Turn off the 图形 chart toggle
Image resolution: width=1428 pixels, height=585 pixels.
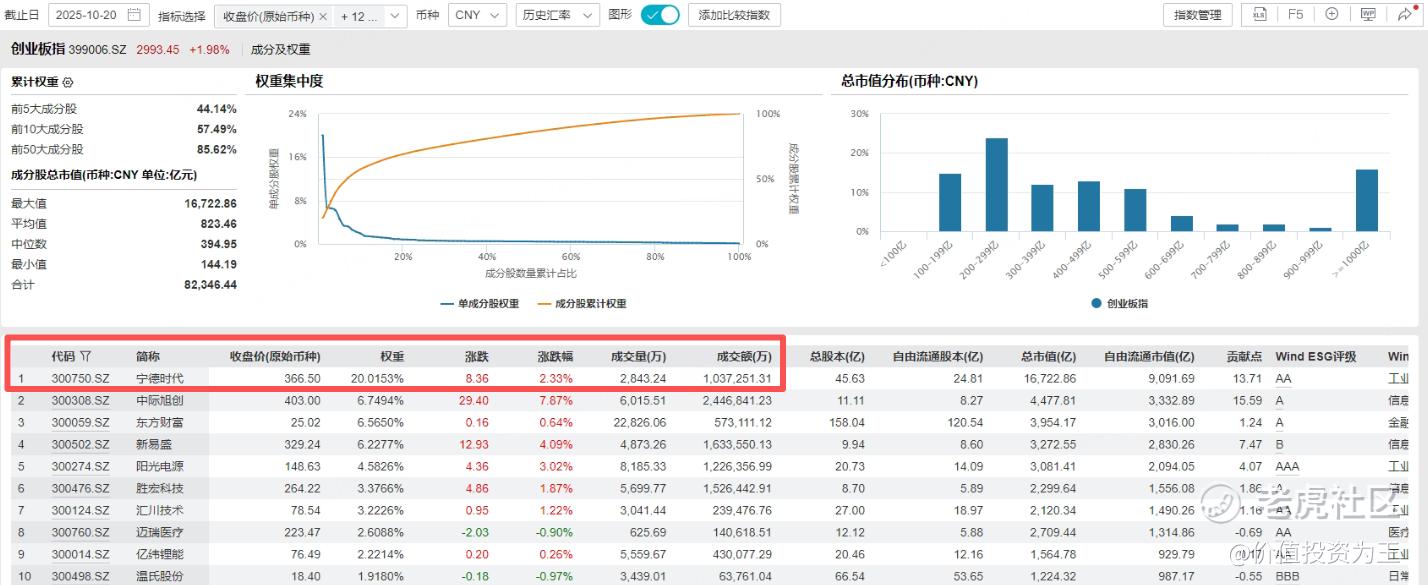659,15
